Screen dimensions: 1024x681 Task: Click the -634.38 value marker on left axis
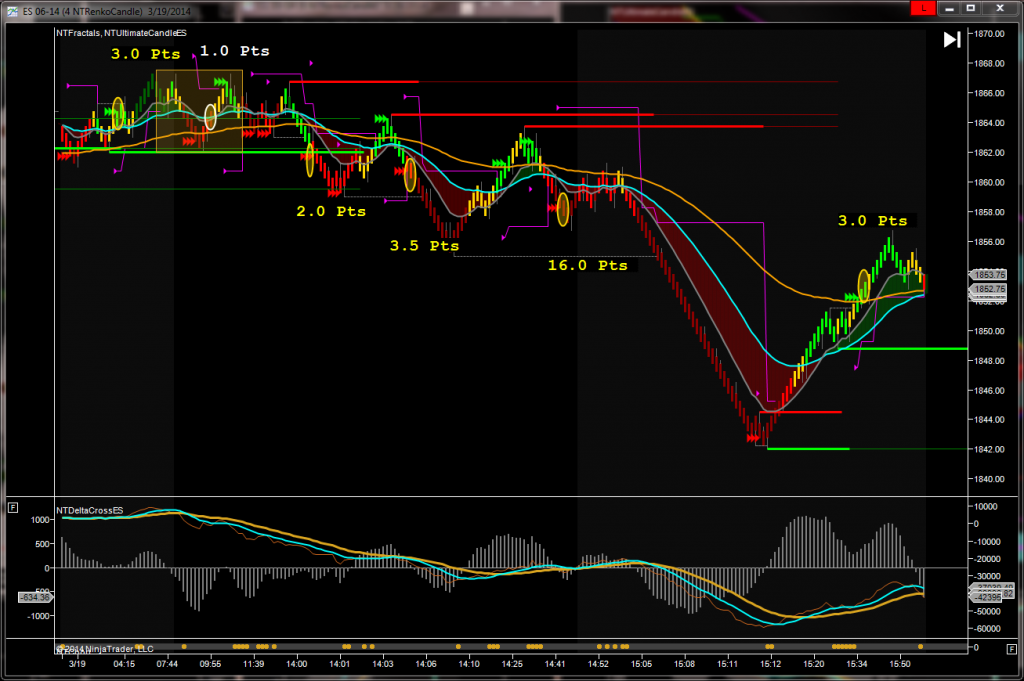coord(33,597)
